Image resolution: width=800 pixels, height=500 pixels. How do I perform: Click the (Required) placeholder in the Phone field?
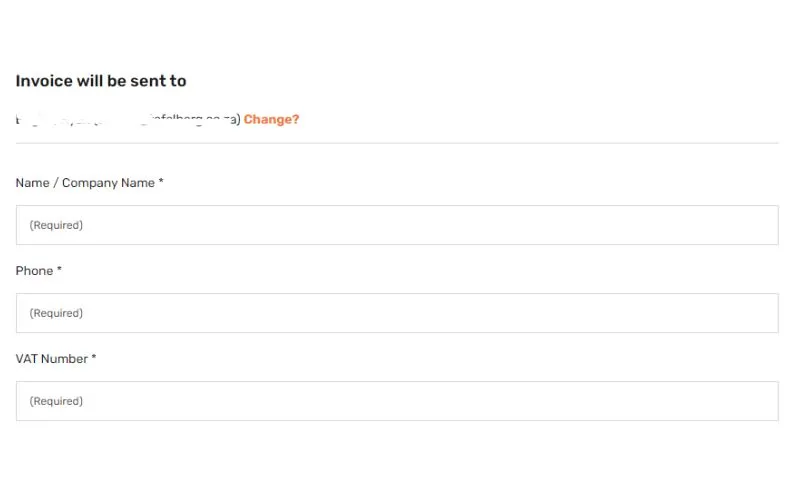[56, 313]
